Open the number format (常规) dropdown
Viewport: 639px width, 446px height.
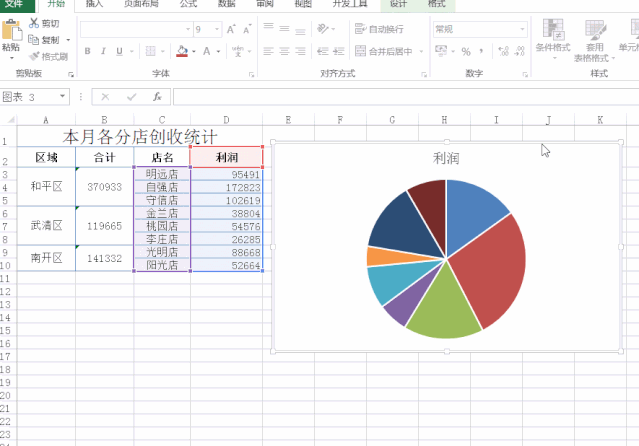point(522,29)
